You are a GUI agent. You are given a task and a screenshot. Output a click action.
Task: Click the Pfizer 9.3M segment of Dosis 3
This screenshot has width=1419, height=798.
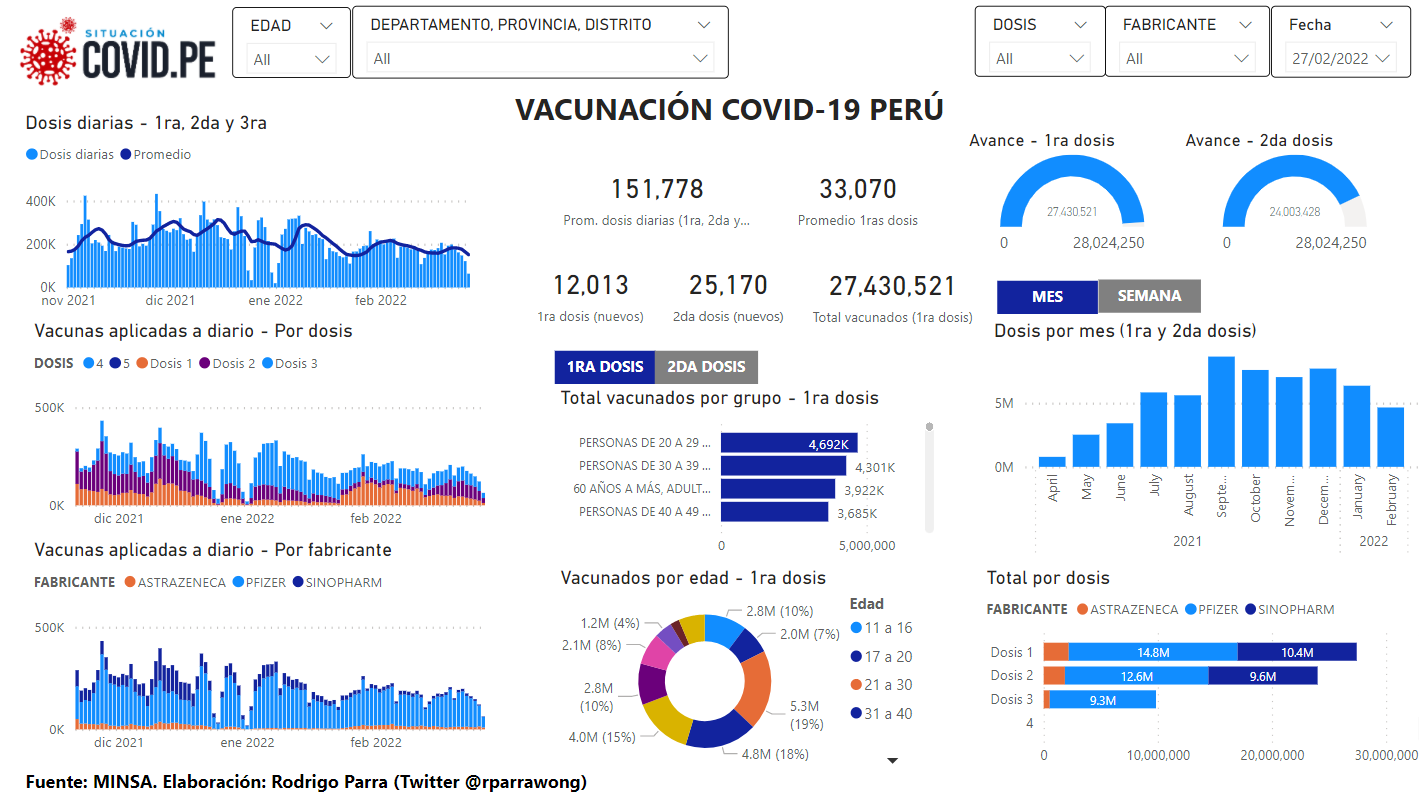point(1103,700)
